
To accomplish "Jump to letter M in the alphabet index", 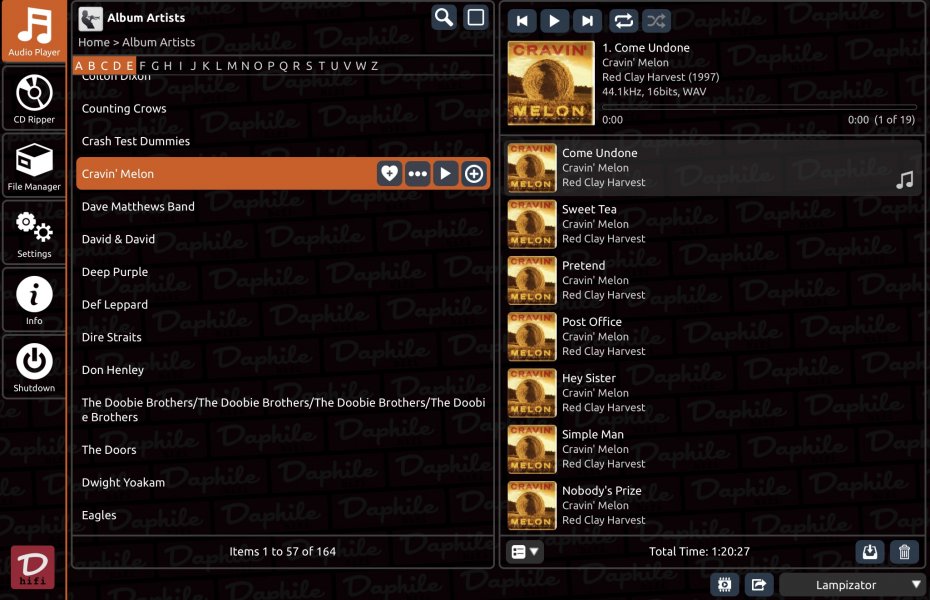I will coord(232,66).
